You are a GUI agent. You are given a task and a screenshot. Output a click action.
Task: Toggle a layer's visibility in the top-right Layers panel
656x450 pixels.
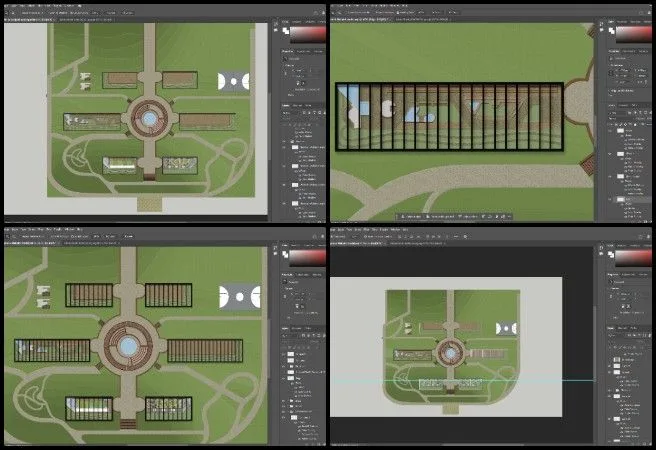(612, 130)
